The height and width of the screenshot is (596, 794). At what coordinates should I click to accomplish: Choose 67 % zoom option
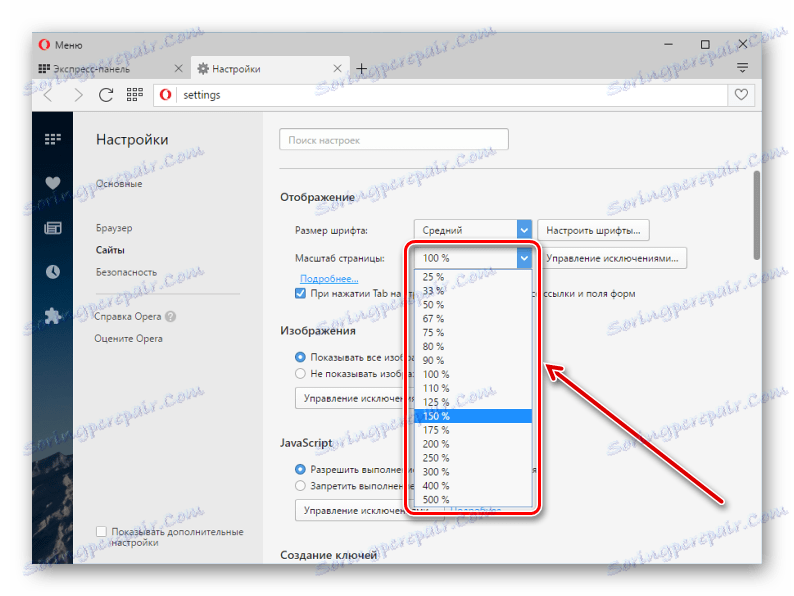click(x=473, y=319)
